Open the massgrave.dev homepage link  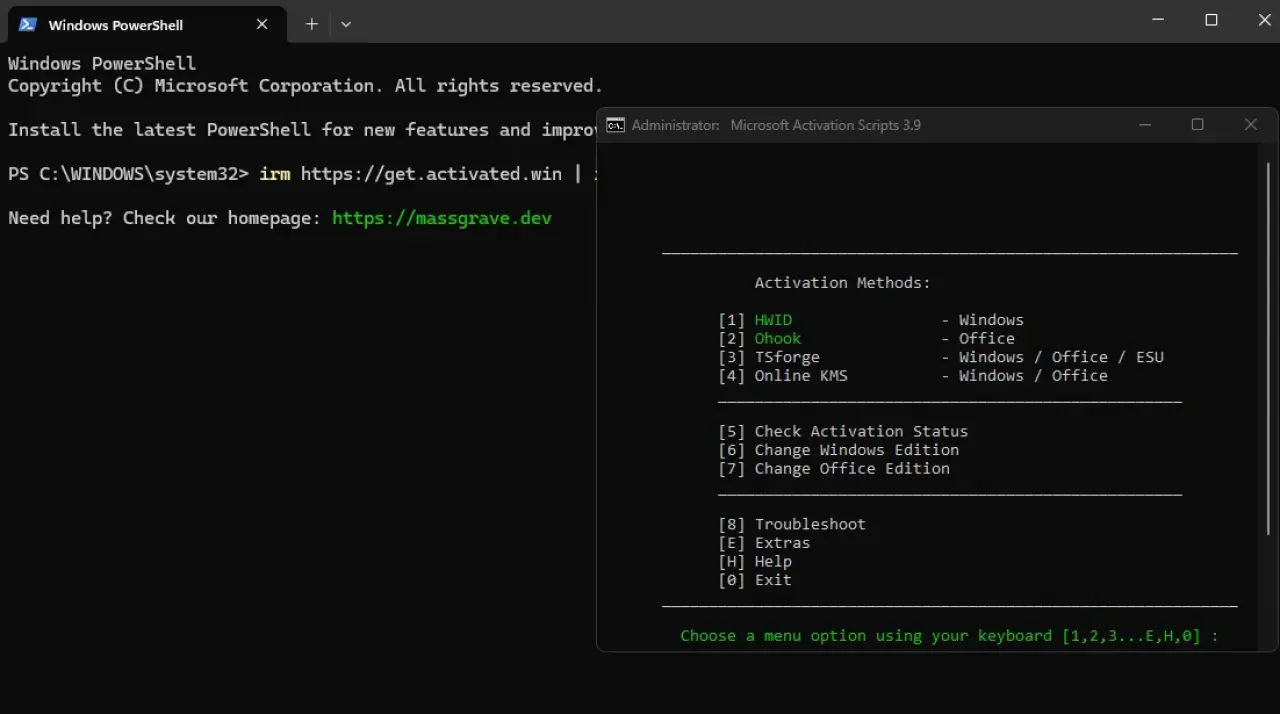pos(441,218)
